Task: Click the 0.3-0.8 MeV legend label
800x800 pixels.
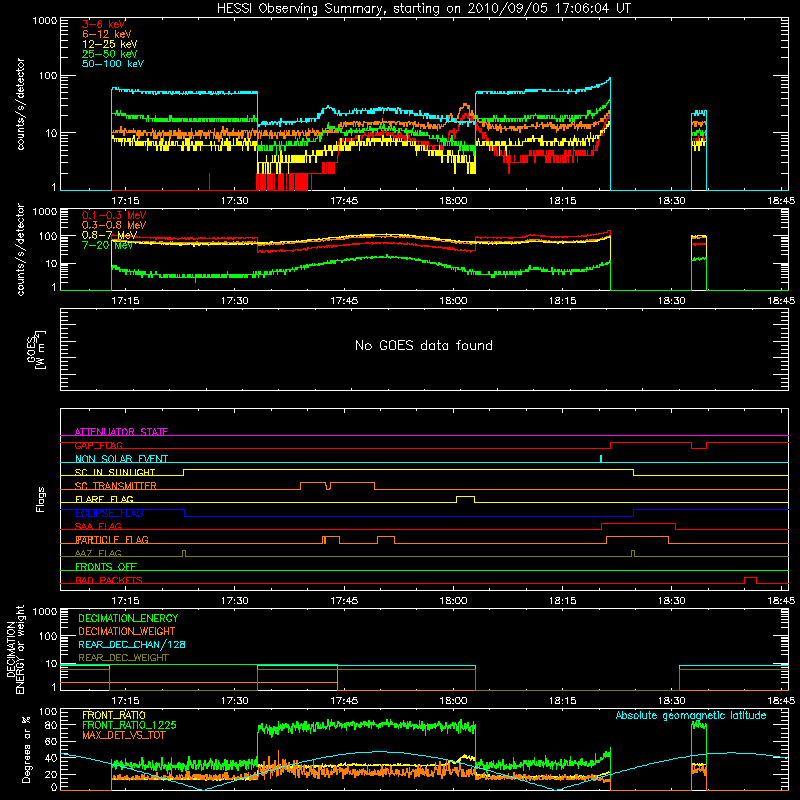Action: 114,225
